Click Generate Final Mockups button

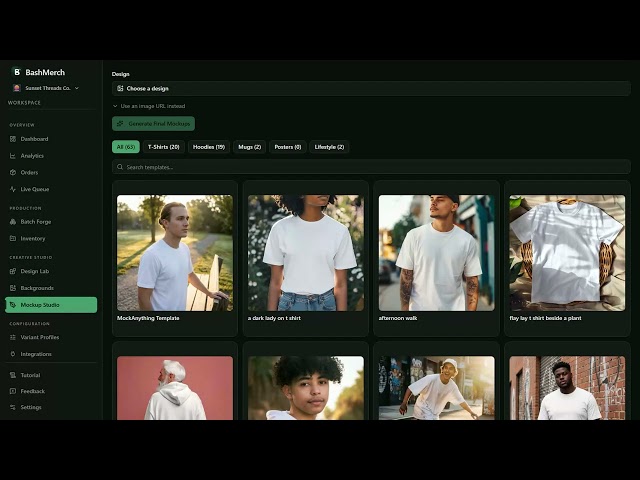click(x=153, y=124)
